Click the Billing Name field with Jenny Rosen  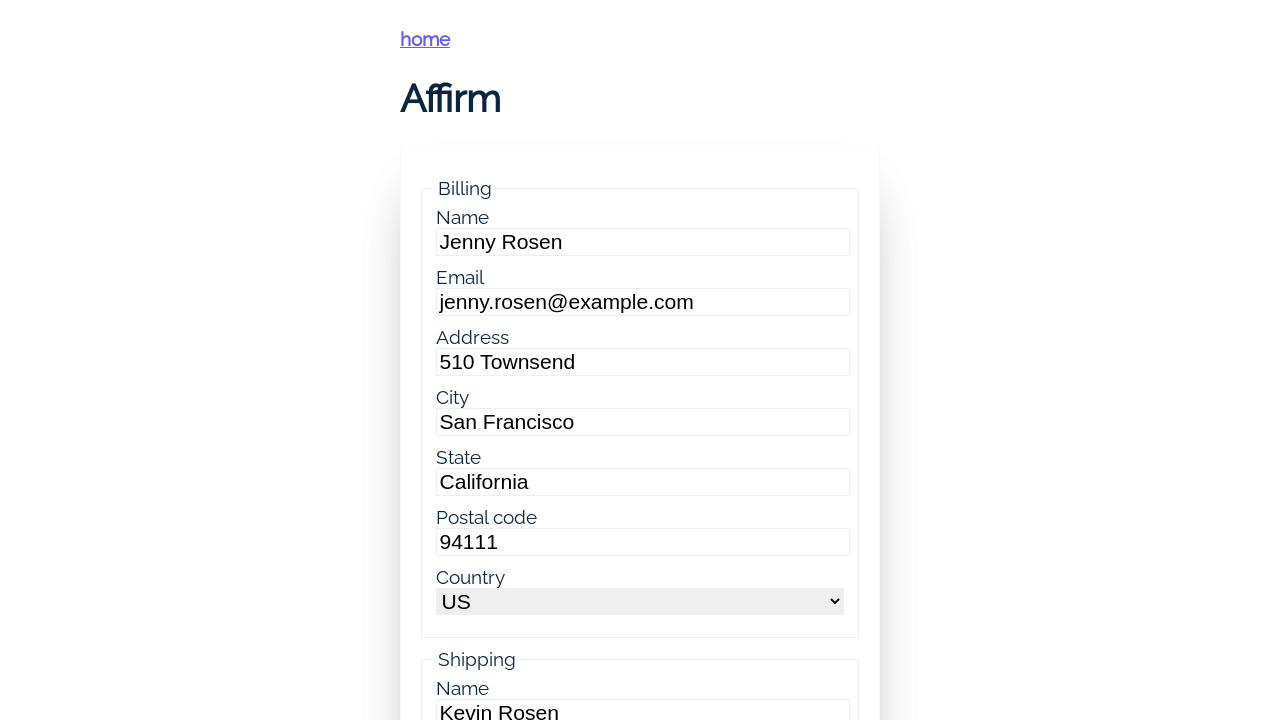[642, 242]
